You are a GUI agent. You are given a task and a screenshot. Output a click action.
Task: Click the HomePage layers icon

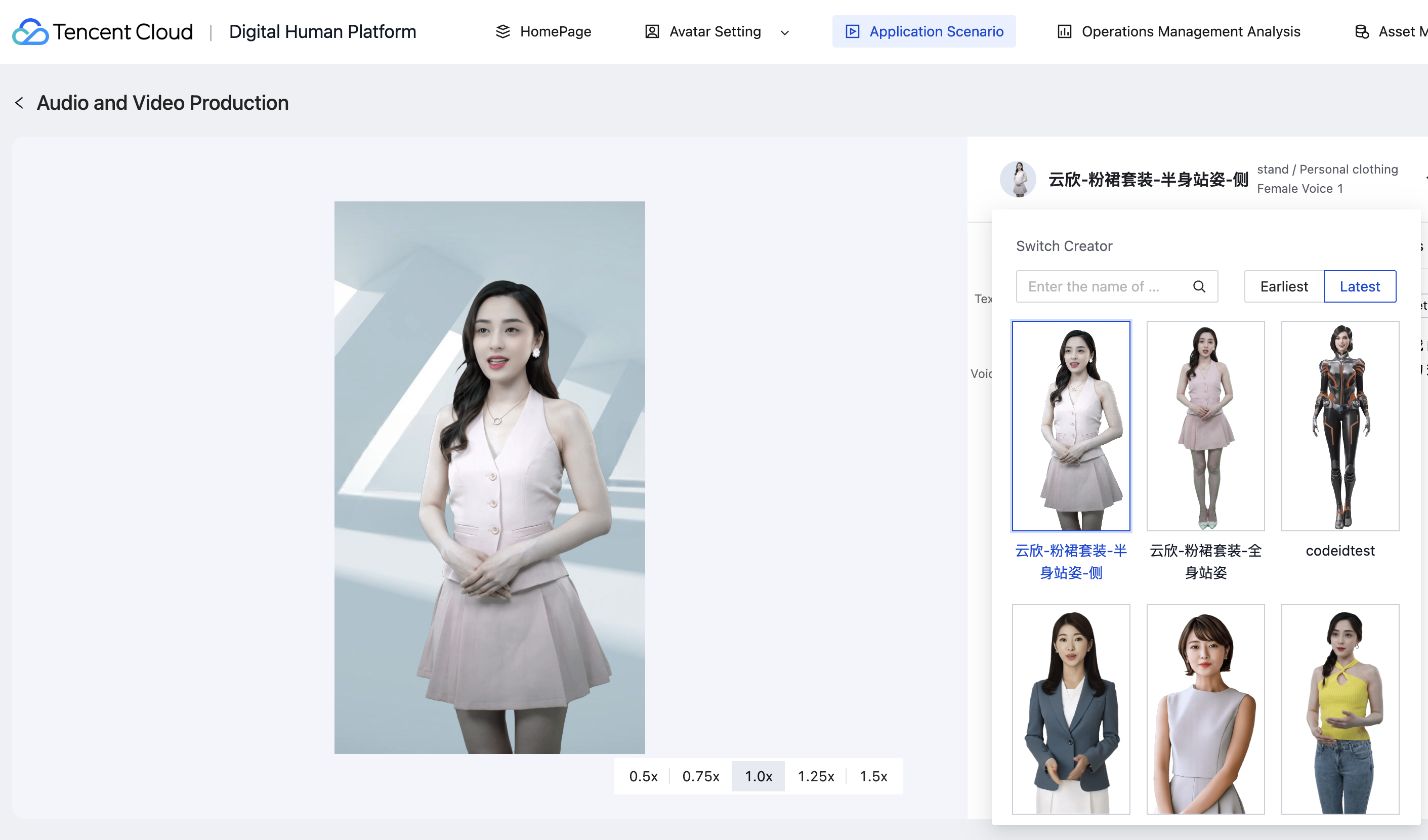point(502,32)
